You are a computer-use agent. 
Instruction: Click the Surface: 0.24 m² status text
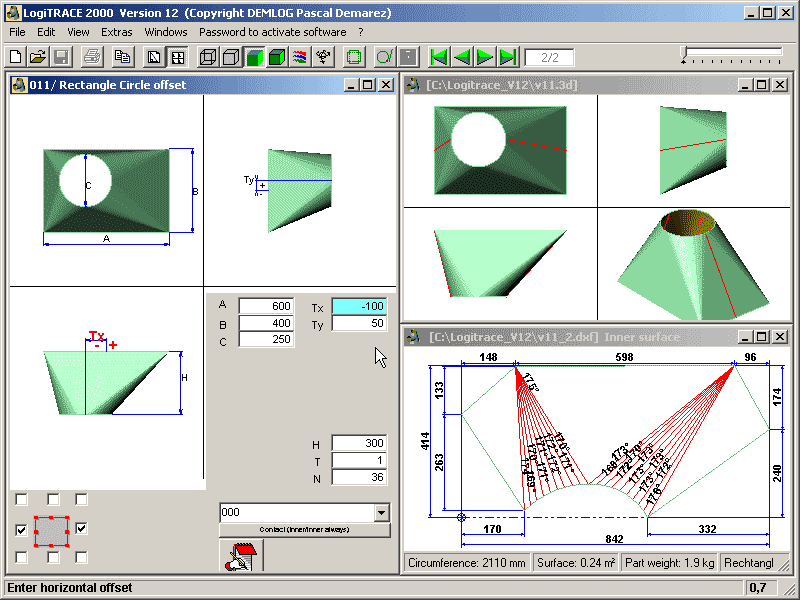coord(576,563)
